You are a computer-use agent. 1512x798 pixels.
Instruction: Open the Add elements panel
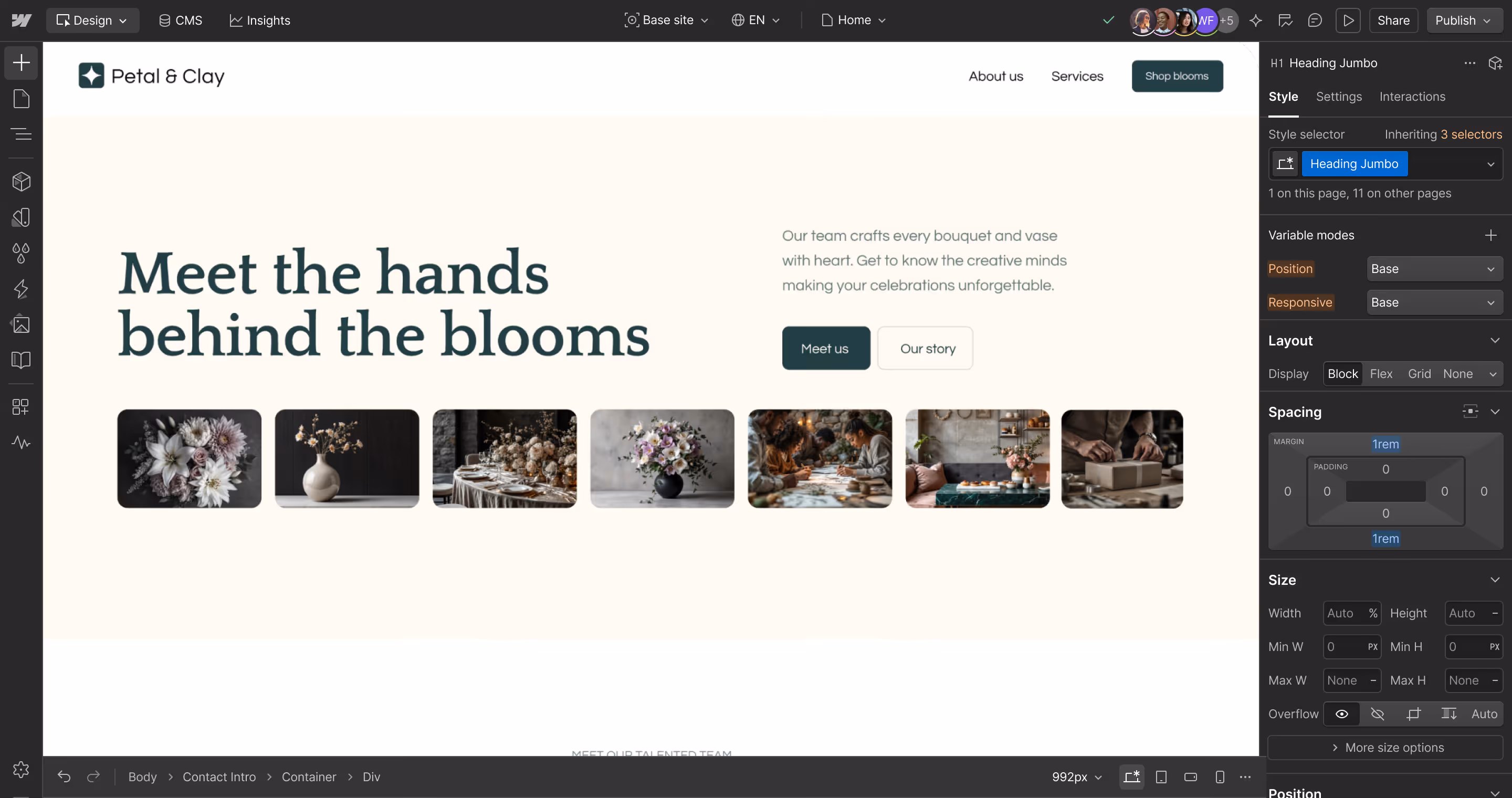(x=21, y=63)
